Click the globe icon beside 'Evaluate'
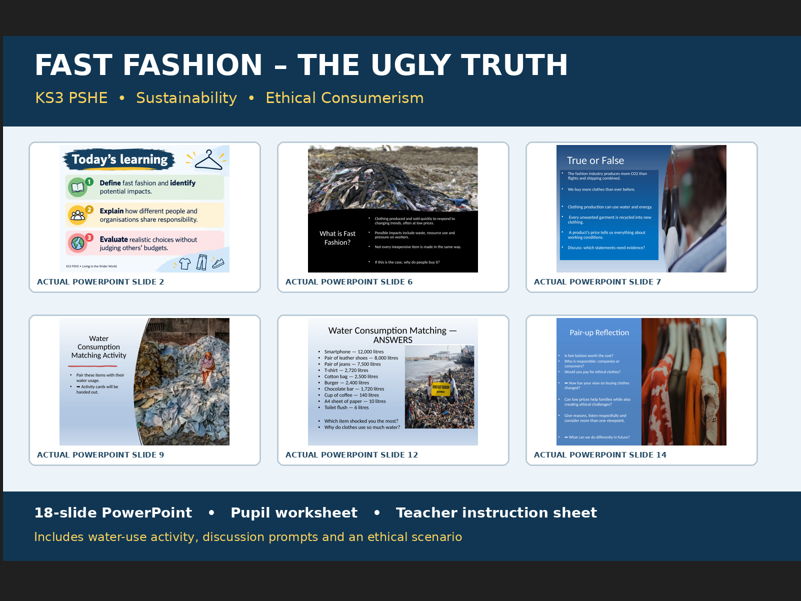Viewport: 801px width, 601px height. [x=78, y=243]
